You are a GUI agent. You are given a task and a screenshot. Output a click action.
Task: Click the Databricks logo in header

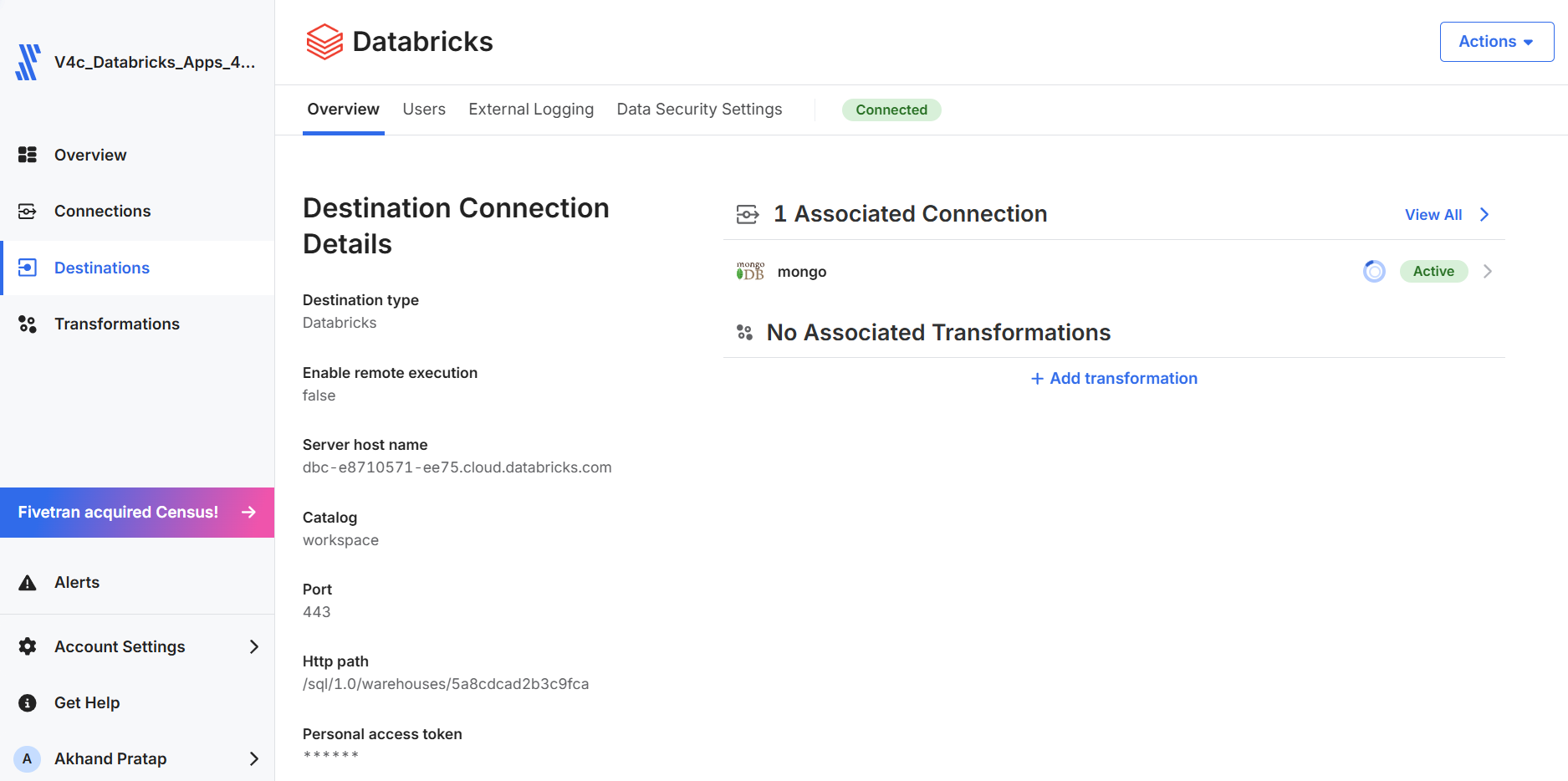tap(324, 42)
